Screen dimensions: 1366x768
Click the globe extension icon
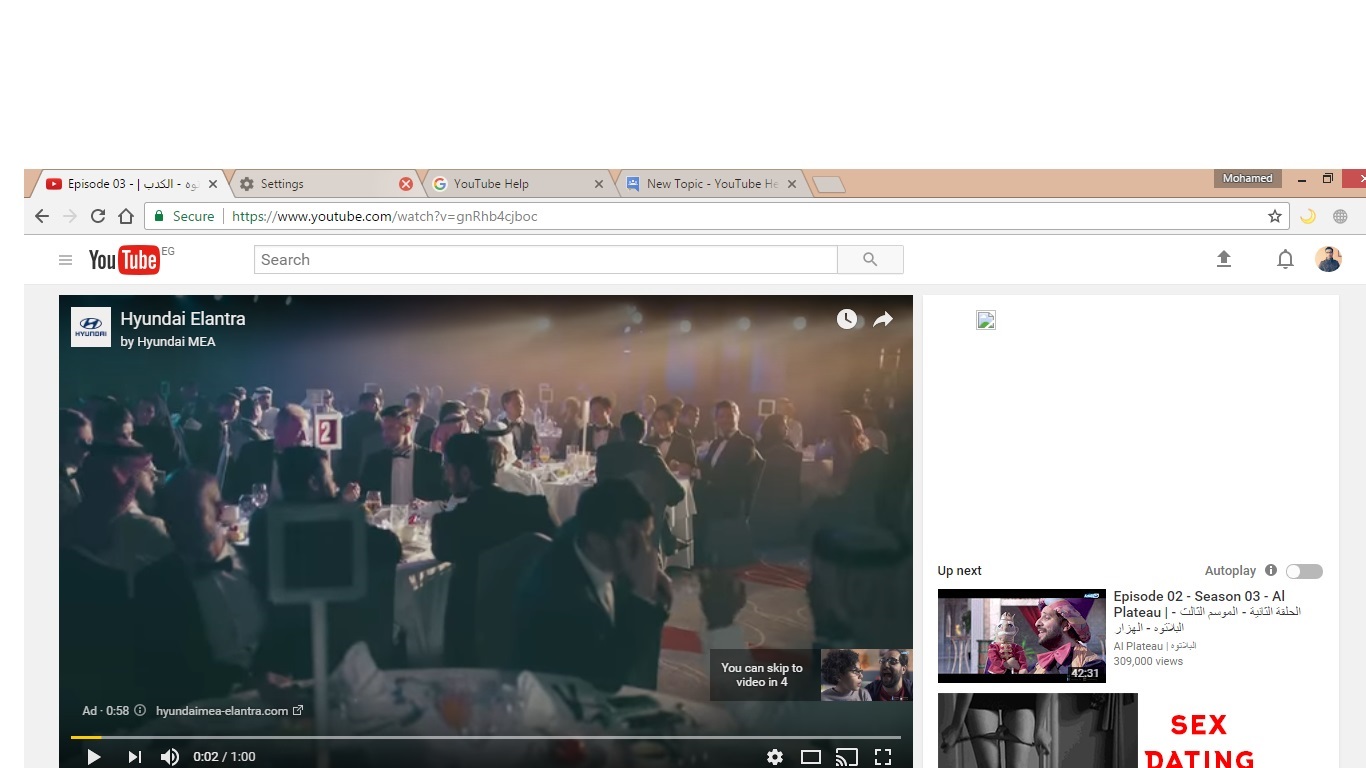(1340, 216)
